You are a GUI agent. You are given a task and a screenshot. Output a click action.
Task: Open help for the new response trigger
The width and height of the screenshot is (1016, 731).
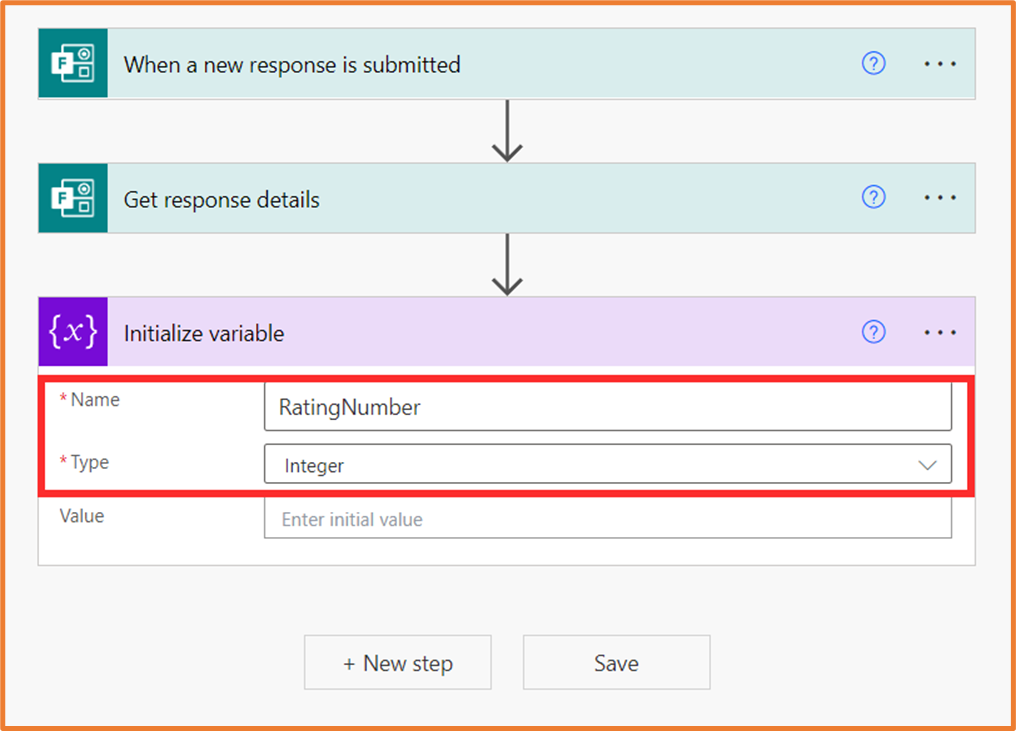tap(873, 63)
